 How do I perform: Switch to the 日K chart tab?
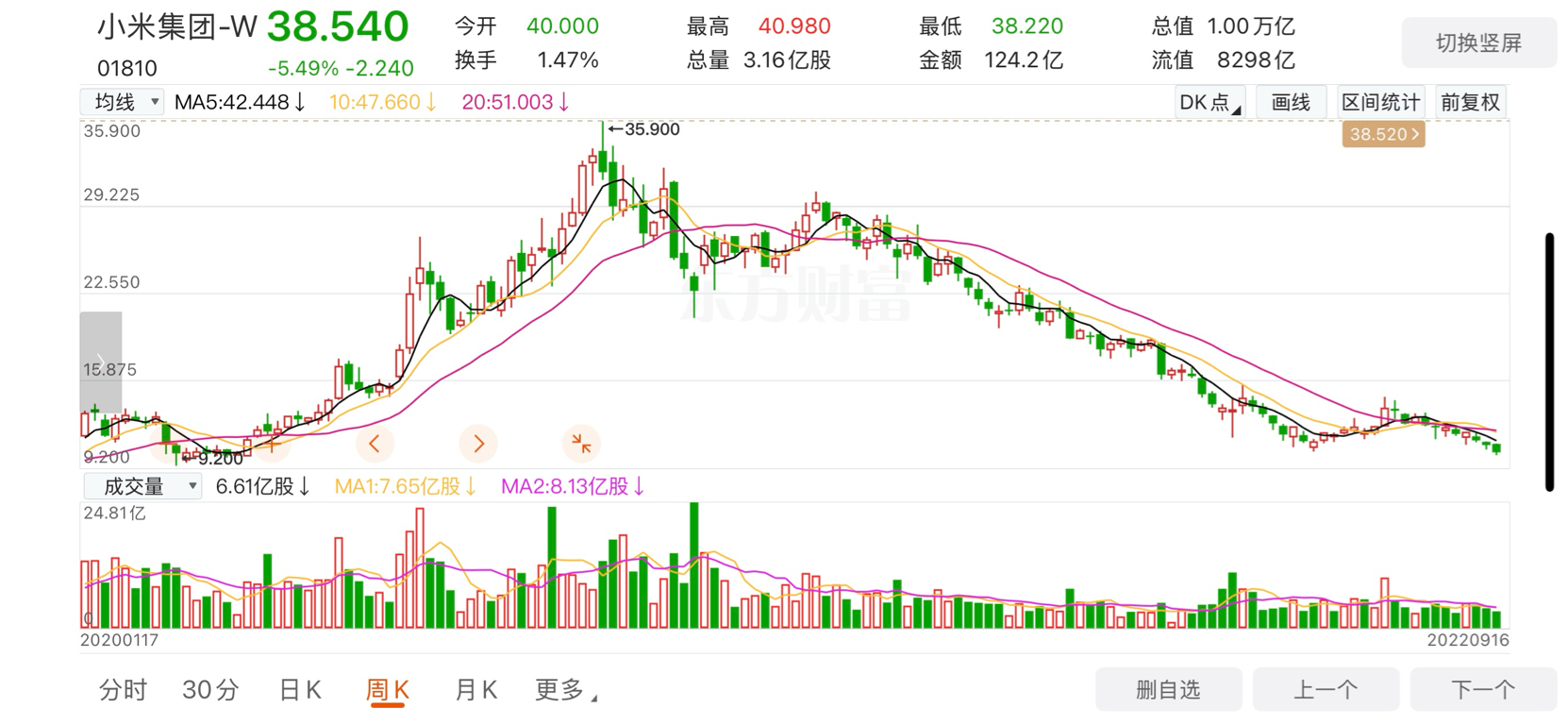point(300,690)
